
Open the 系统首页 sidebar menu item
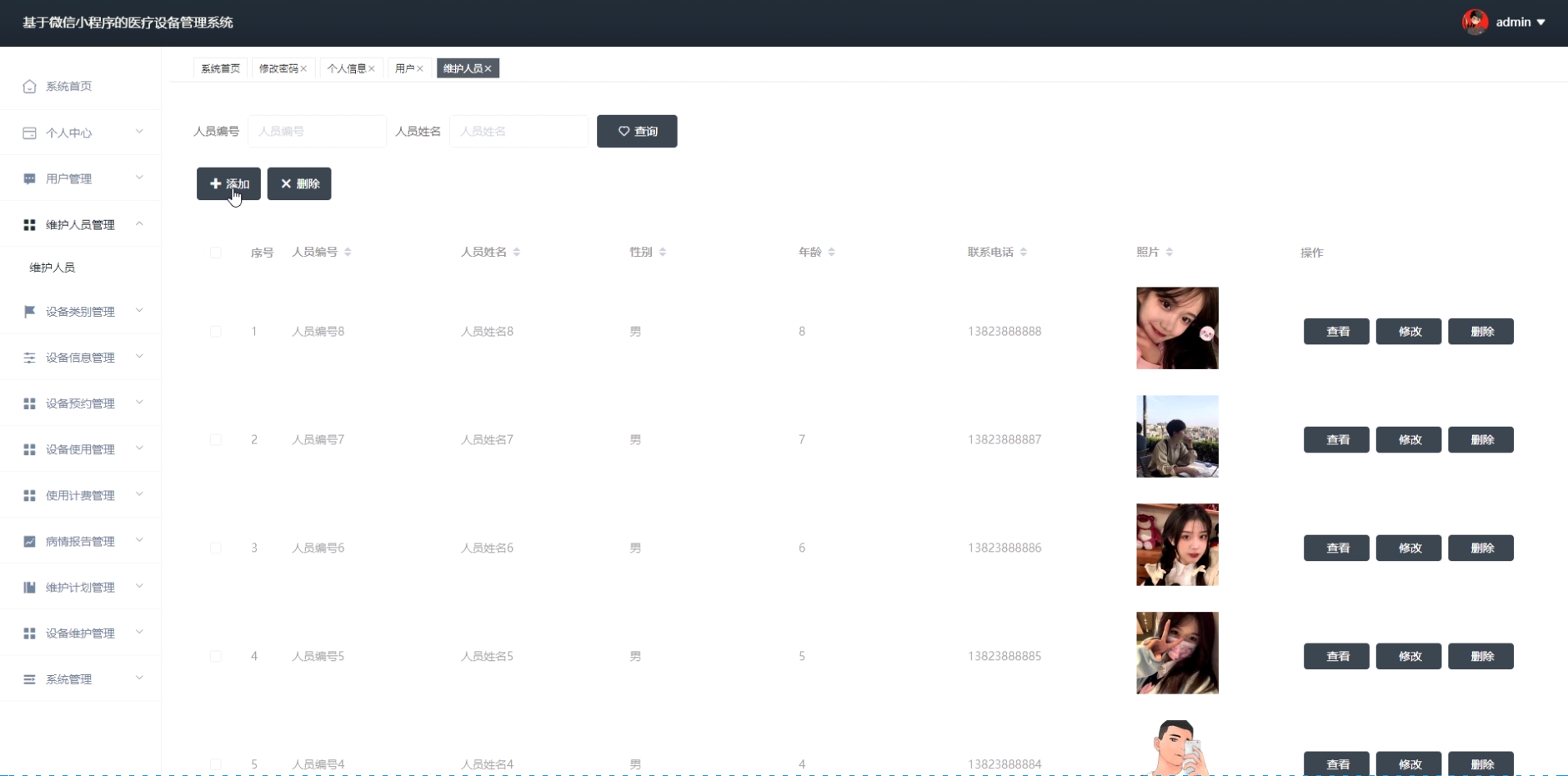(x=80, y=87)
